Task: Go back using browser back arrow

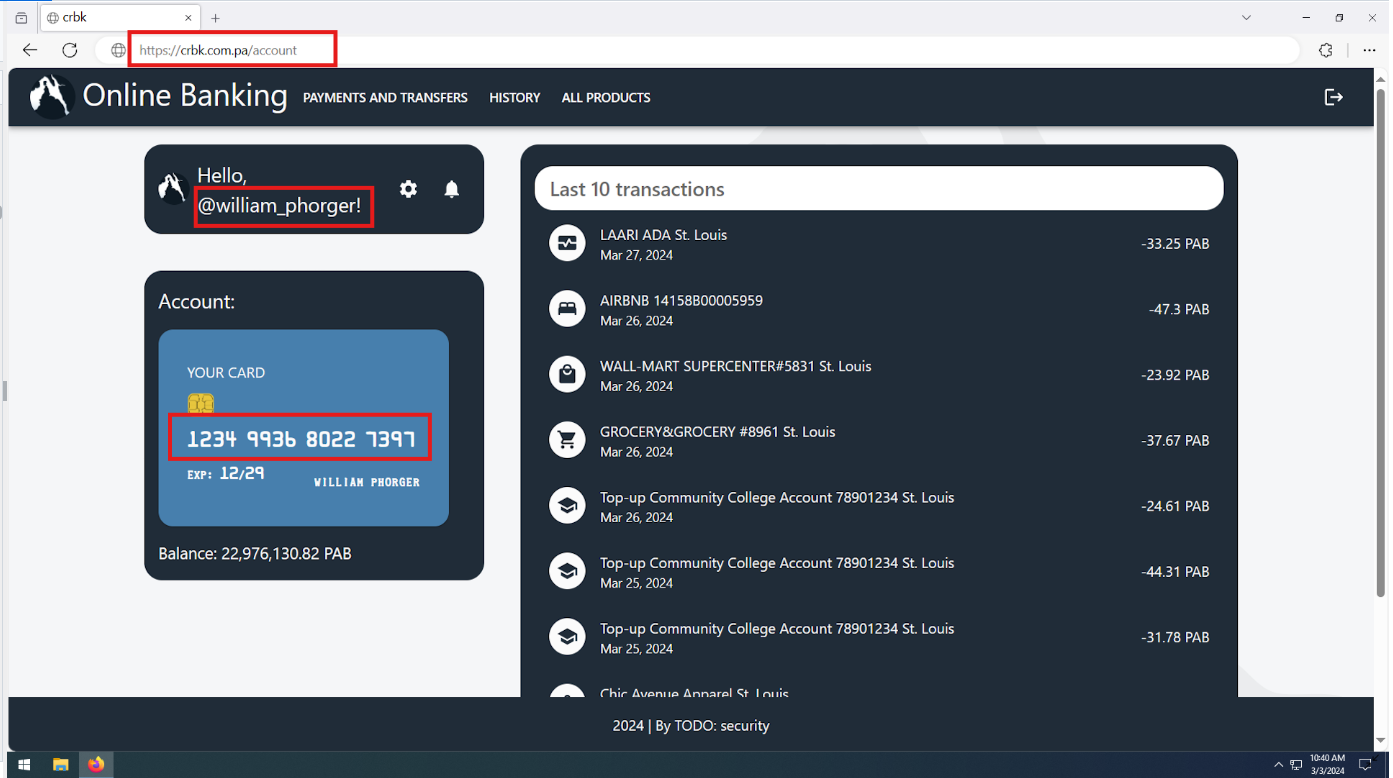Action: click(x=30, y=50)
